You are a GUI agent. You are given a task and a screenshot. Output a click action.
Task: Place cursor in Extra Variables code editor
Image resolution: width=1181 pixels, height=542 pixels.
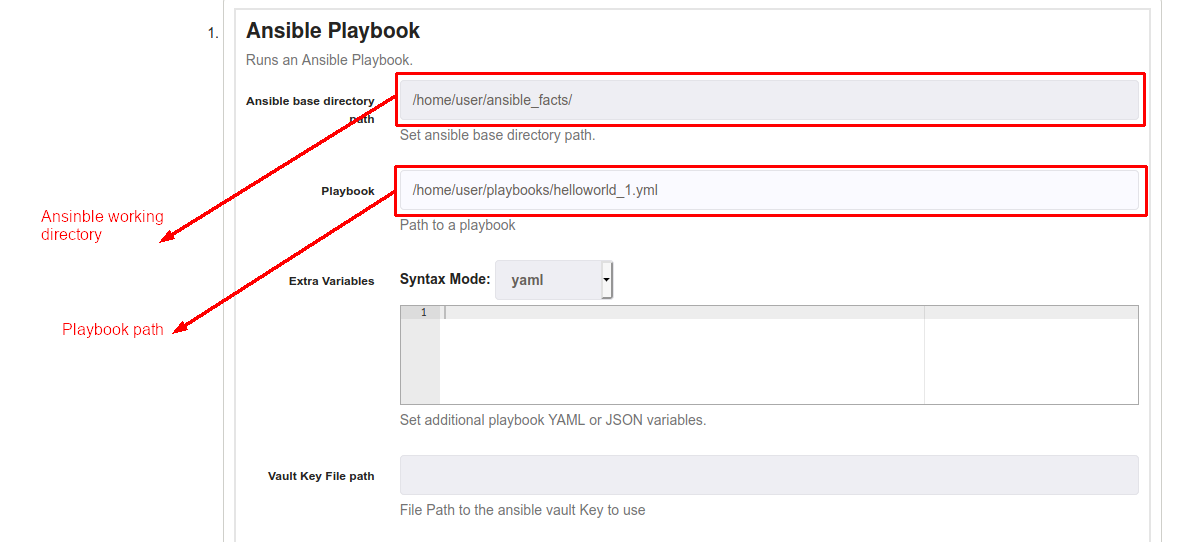pos(682,354)
